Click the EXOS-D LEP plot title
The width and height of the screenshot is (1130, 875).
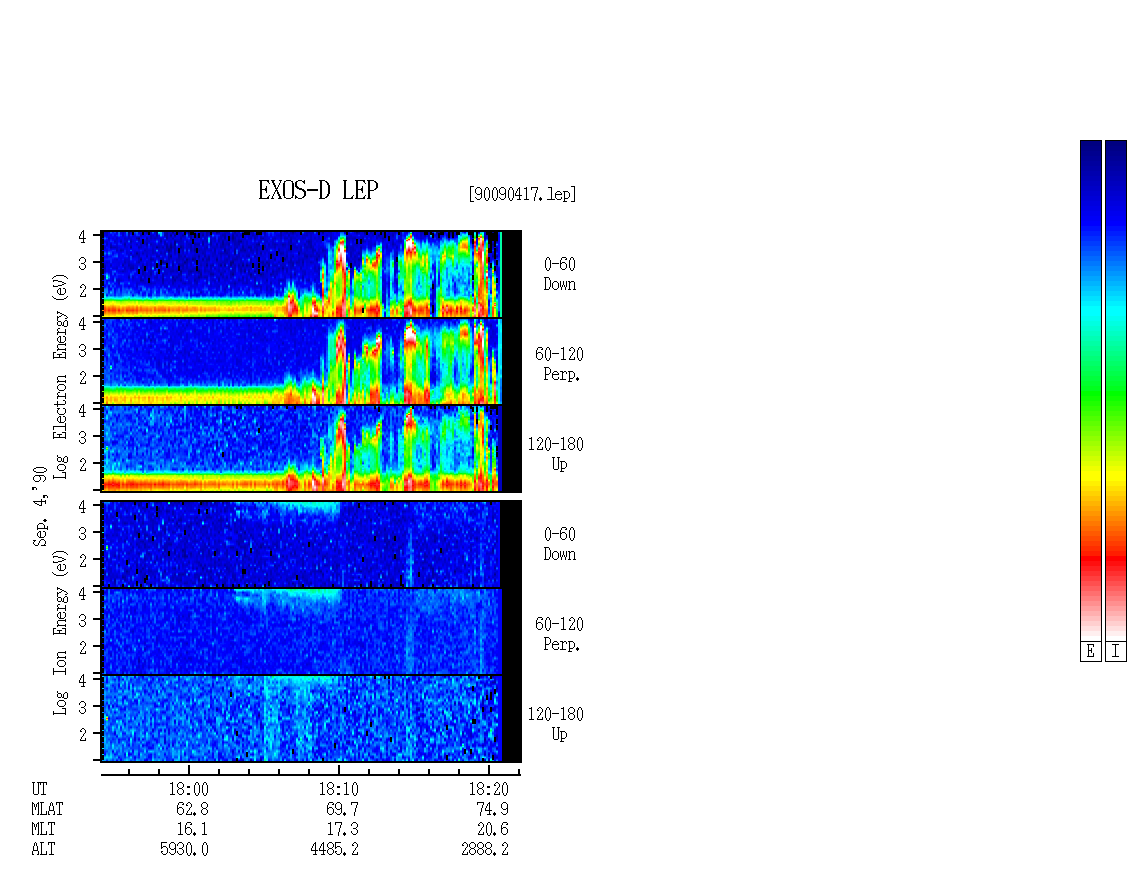click(x=318, y=190)
